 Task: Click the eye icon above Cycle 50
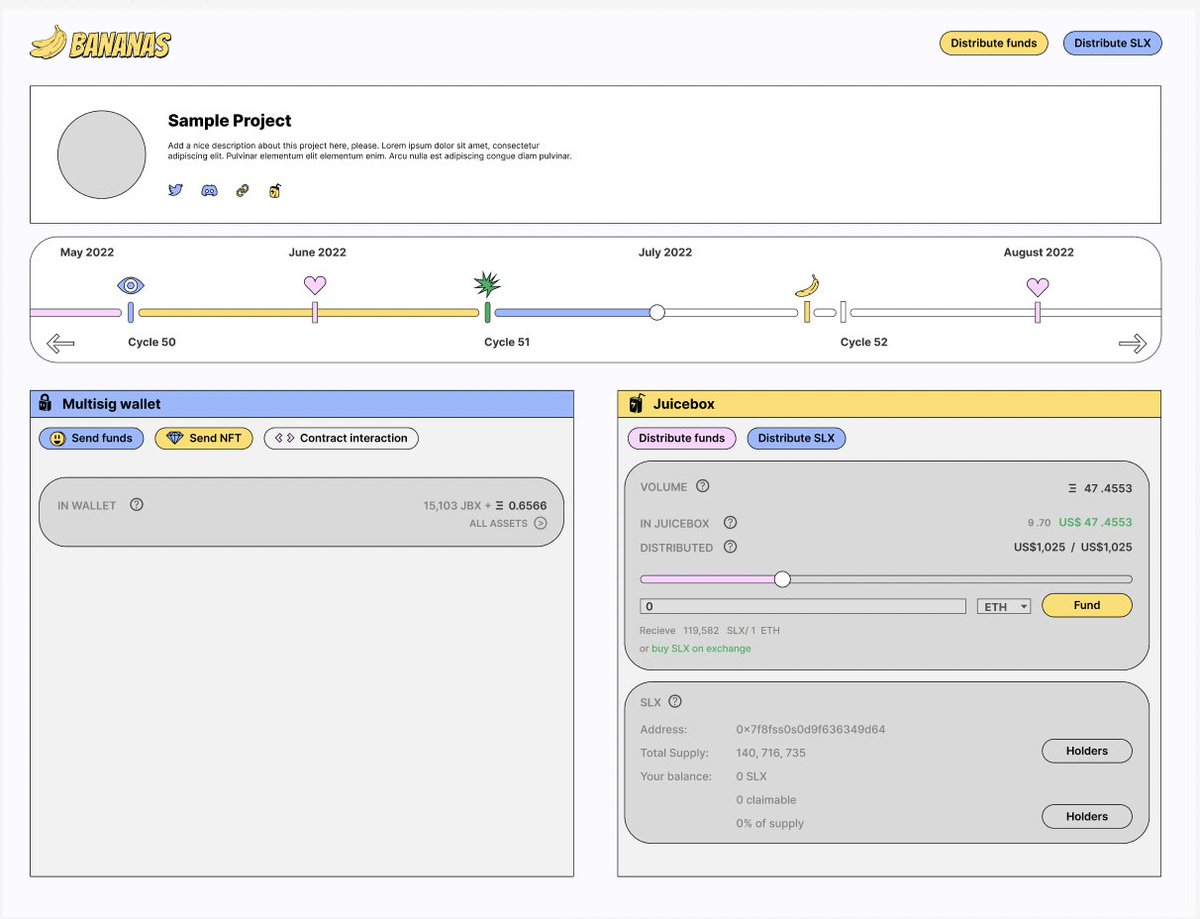[x=131, y=285]
